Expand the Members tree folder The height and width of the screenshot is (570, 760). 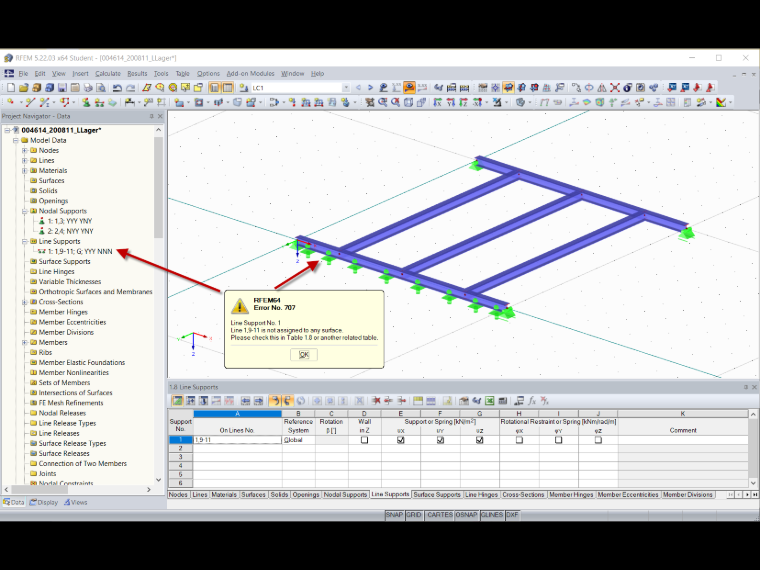click(x=25, y=342)
